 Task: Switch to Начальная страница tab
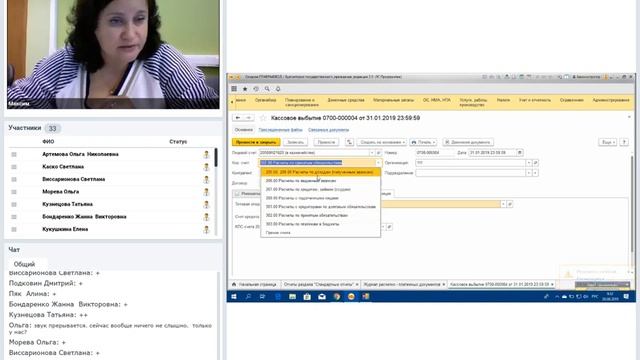point(254,284)
